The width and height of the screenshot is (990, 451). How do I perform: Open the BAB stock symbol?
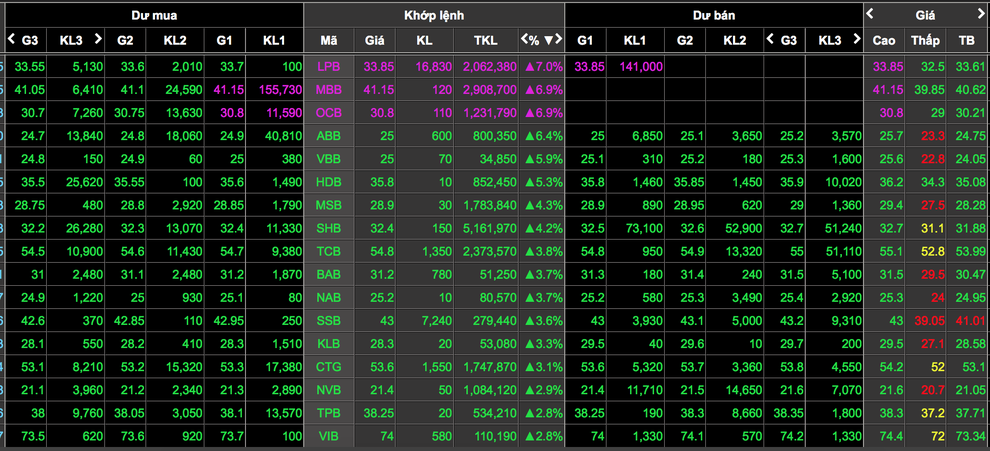[328, 274]
